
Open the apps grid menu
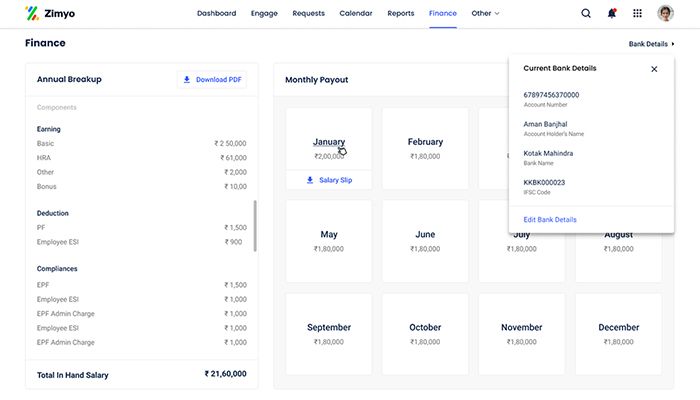click(x=638, y=13)
